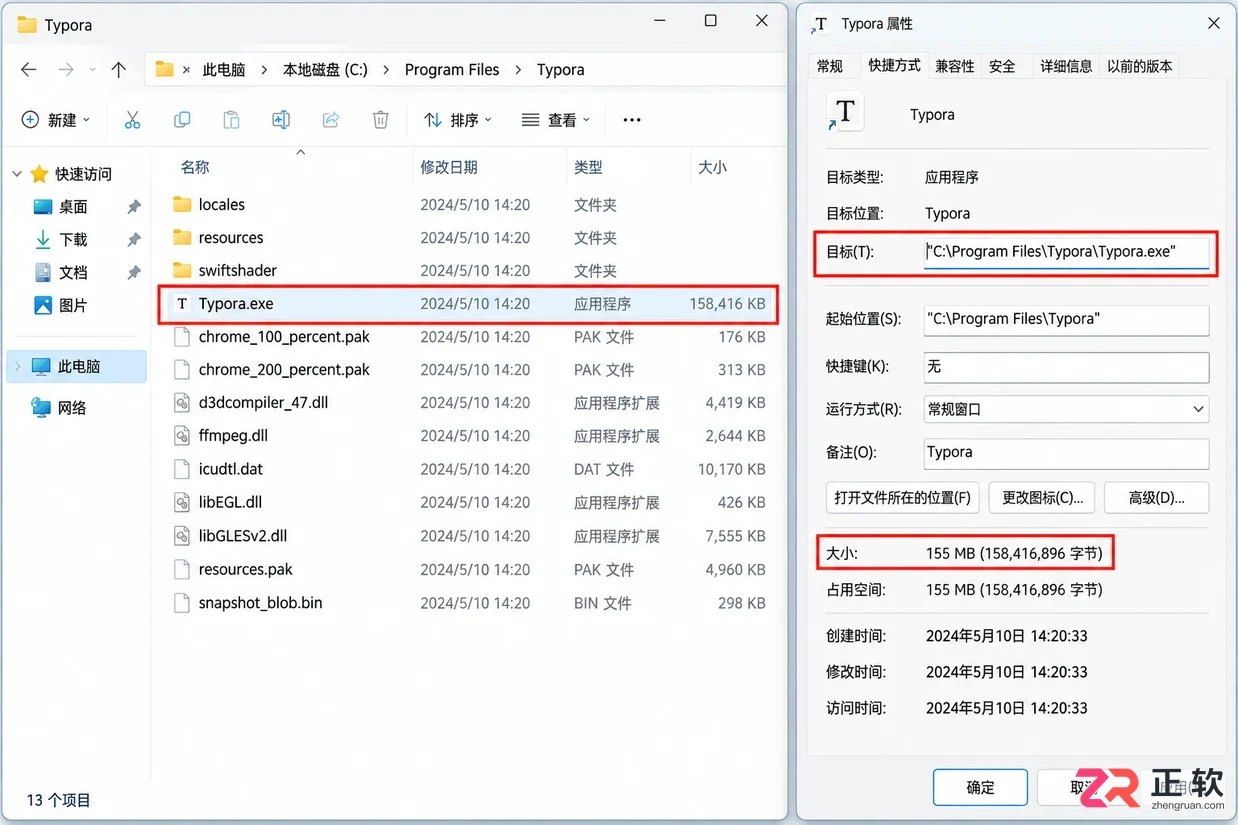Click the Paste clipboard icon
Image resolution: width=1238 pixels, height=825 pixels.
coord(231,120)
